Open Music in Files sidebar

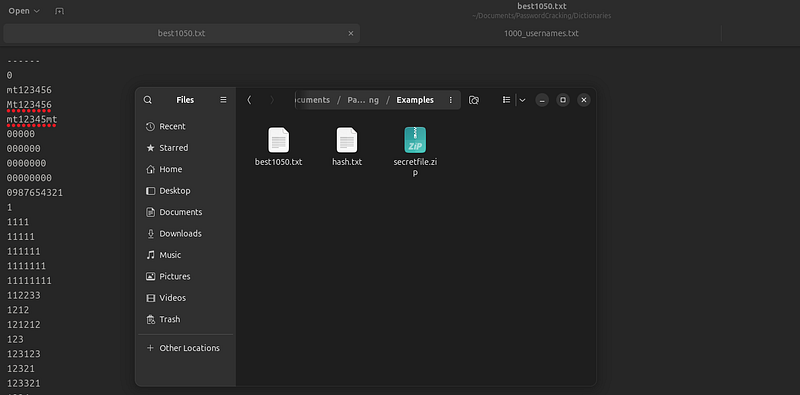point(185,255)
